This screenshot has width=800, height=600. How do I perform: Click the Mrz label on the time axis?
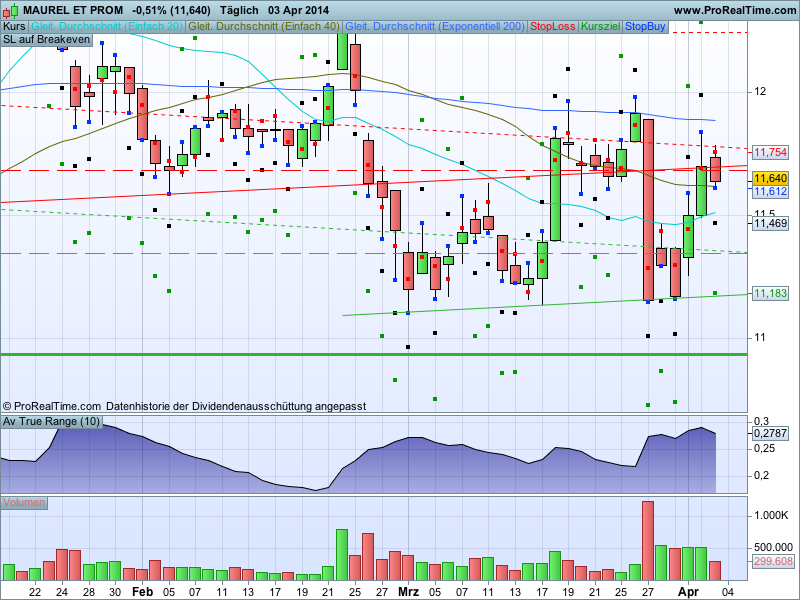click(408, 592)
